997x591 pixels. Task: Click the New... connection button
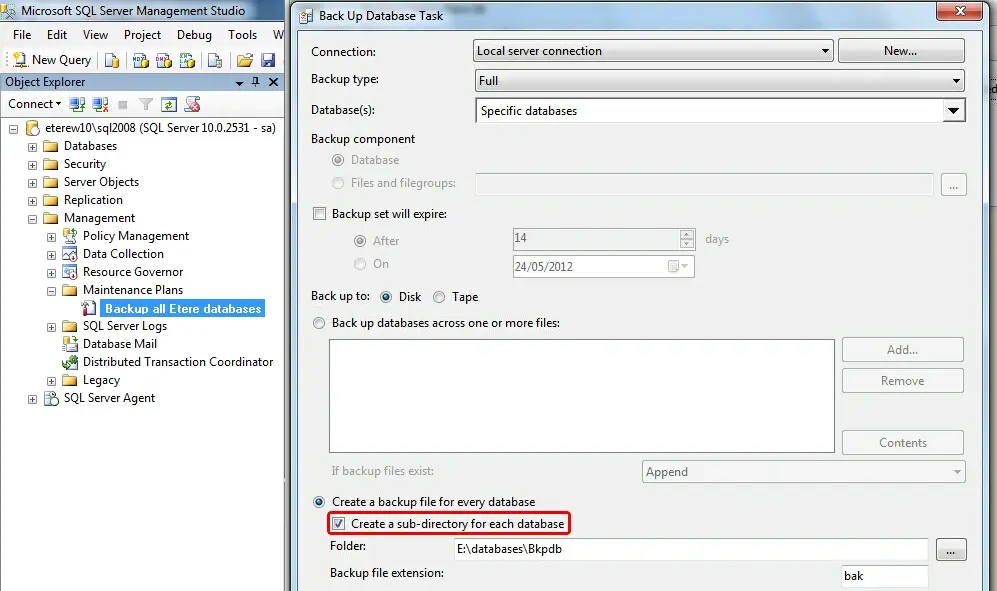tap(900, 51)
